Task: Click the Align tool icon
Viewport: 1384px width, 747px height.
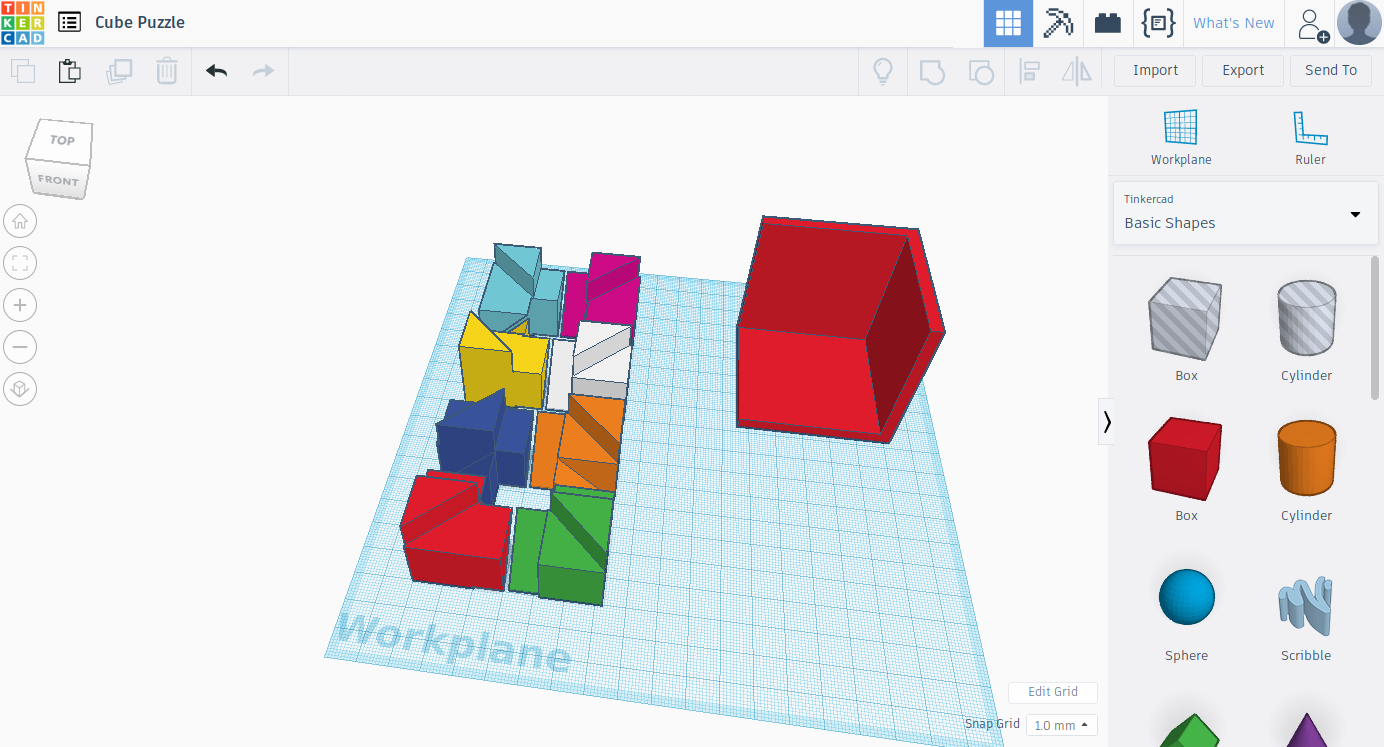Action: coord(1029,71)
